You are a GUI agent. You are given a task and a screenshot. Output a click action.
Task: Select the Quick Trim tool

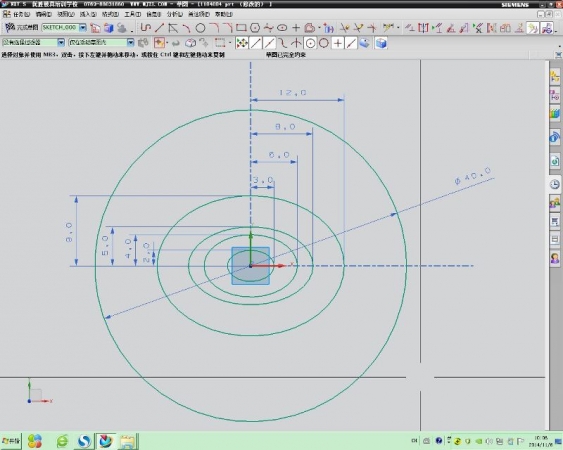345,28
